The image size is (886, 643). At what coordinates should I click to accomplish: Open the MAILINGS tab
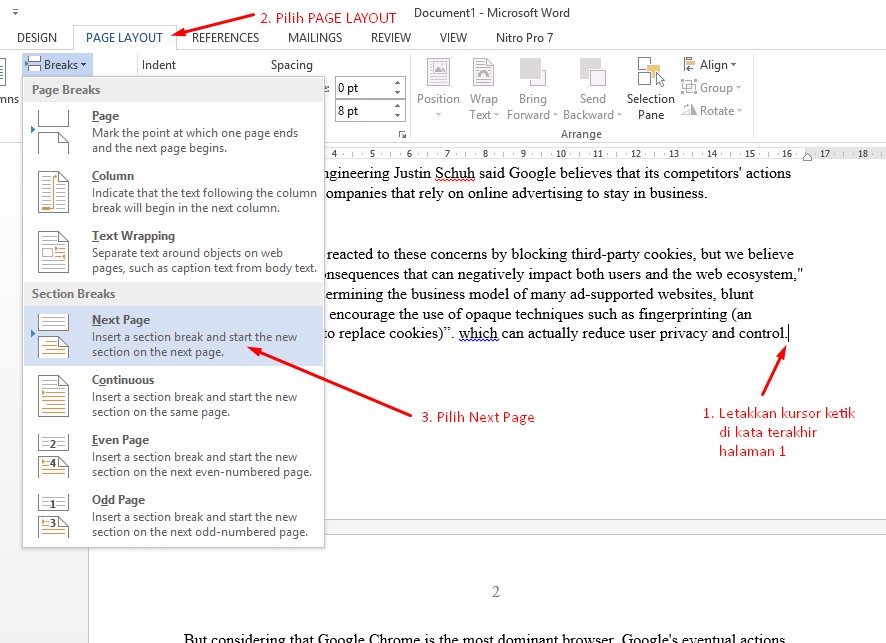315,38
